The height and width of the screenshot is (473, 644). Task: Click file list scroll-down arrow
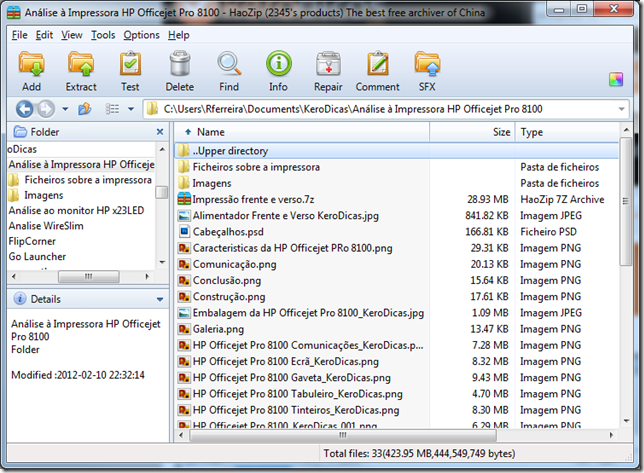click(626, 421)
